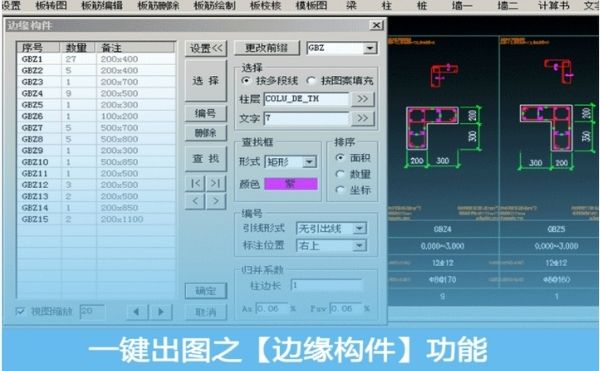Sort by 数量 radio option
The width and height of the screenshot is (600, 371).
coord(340,174)
